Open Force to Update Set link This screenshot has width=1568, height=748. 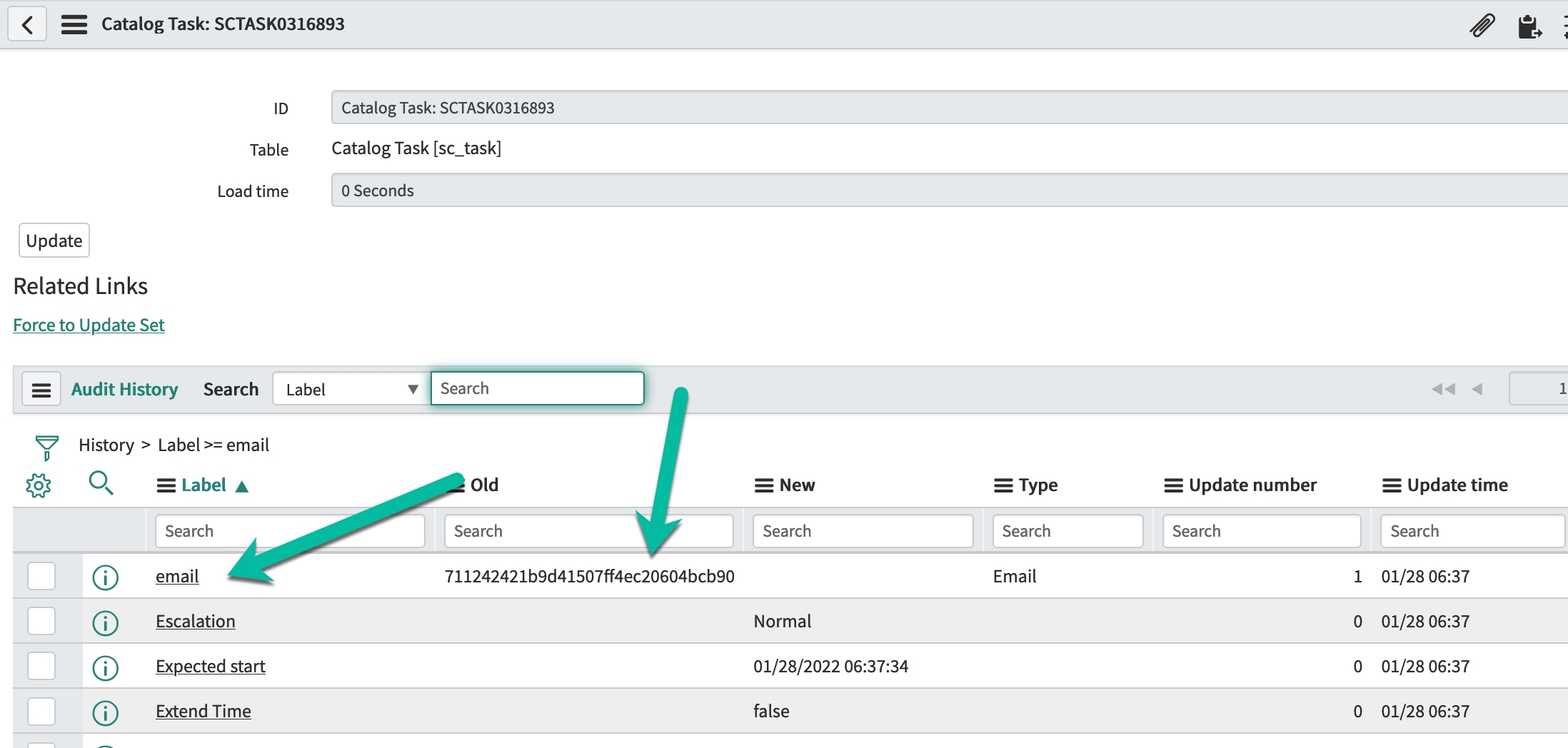click(x=89, y=325)
